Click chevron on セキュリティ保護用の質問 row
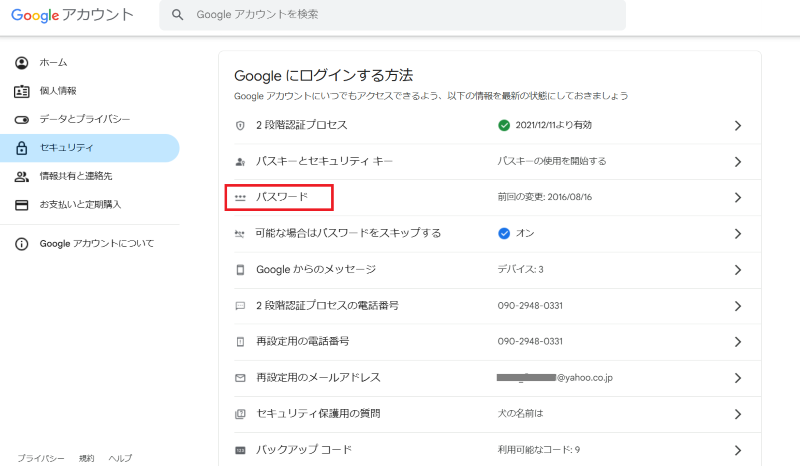Image resolution: width=800 pixels, height=466 pixels. click(738, 414)
